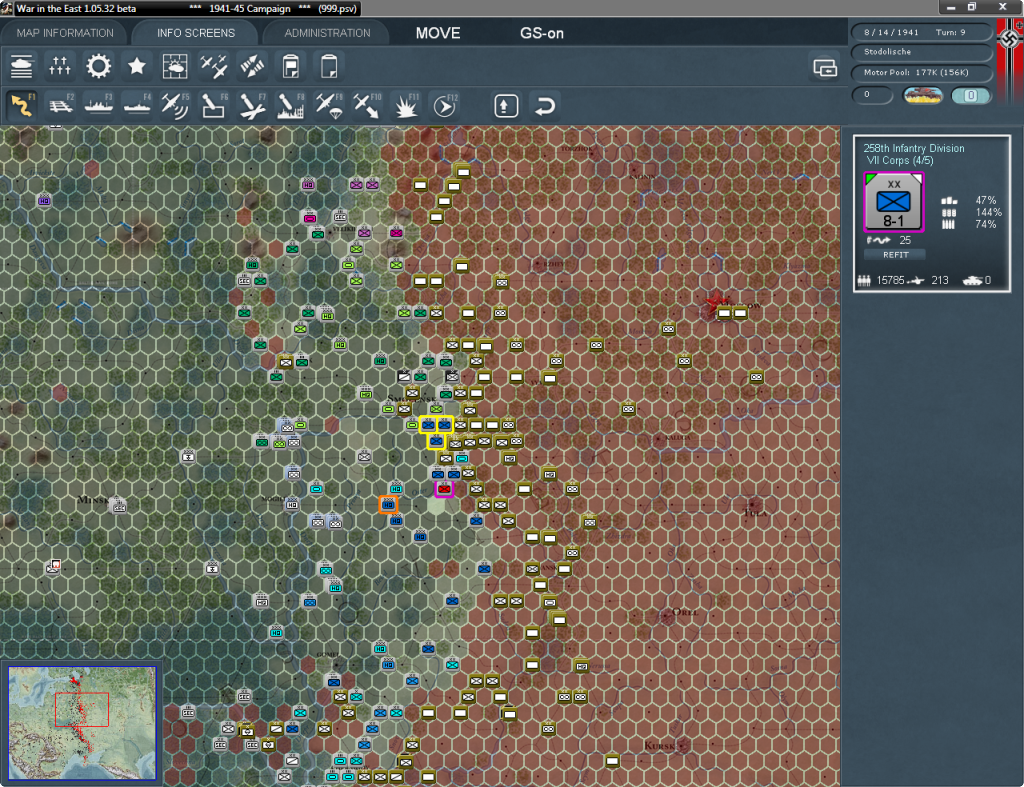
Task: Select the F8 bomb city mode
Action: [x=291, y=105]
